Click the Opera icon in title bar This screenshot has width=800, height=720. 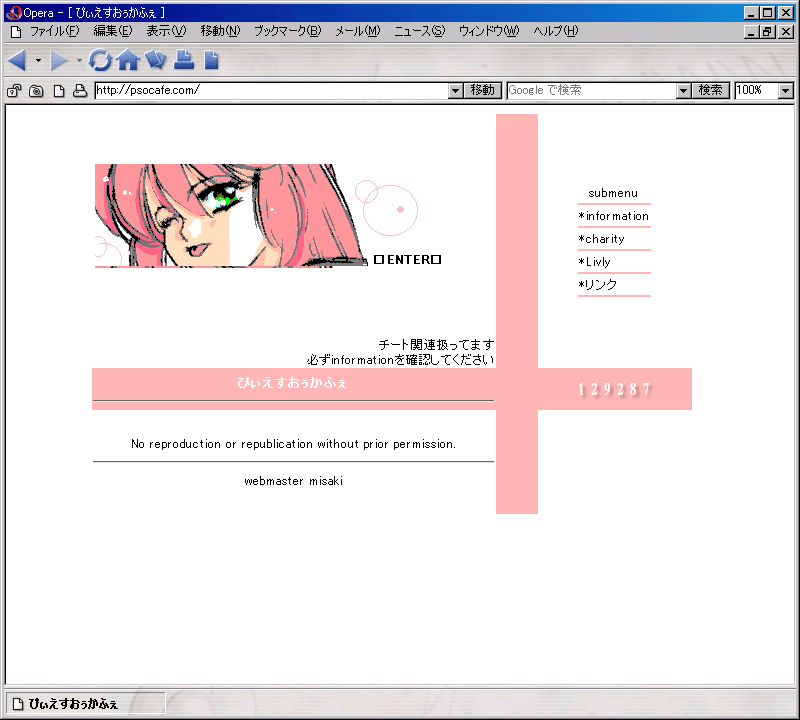(x=14, y=13)
